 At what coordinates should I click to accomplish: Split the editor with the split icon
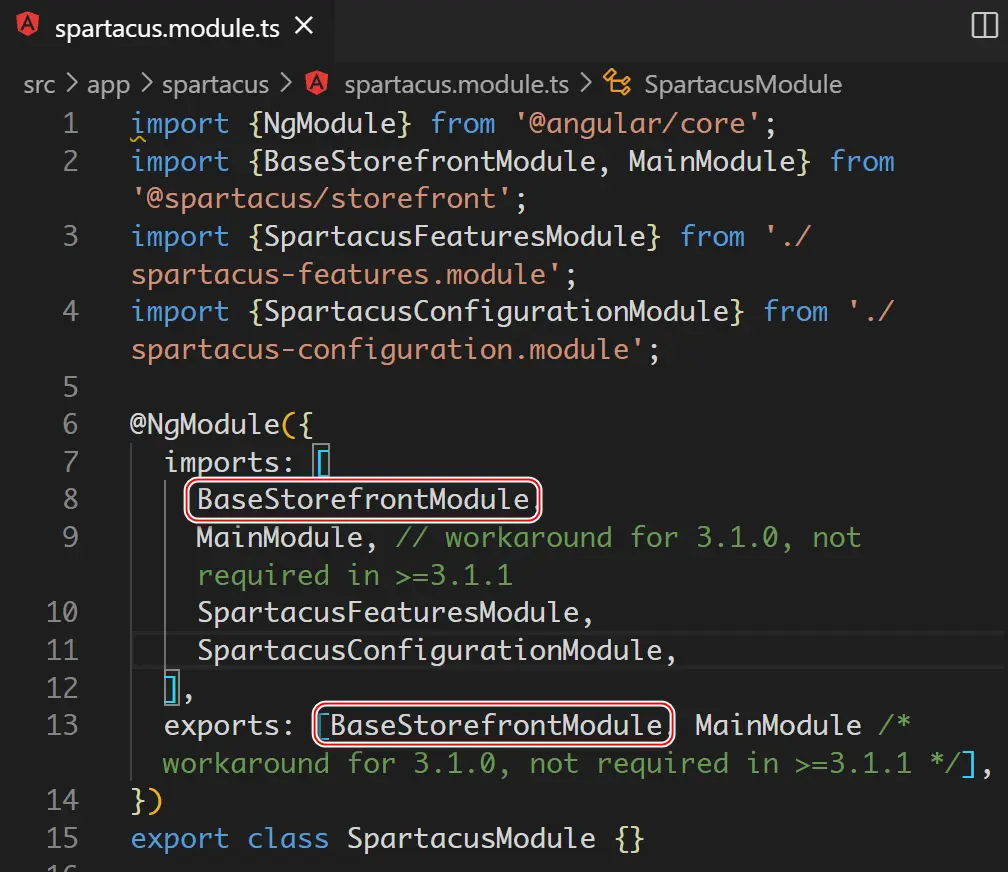pos(984,26)
